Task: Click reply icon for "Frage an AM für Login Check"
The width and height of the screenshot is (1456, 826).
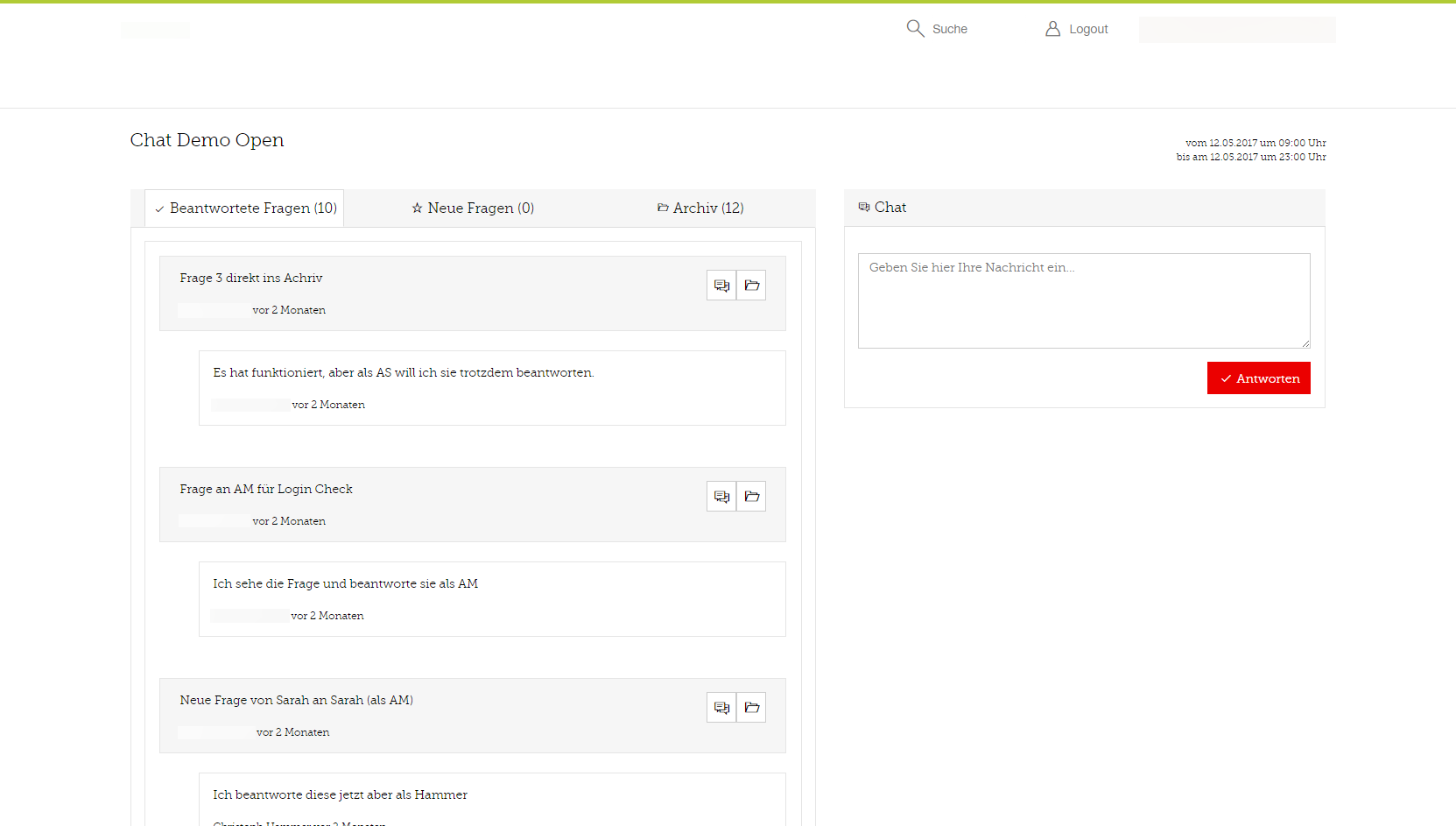Action: tap(721, 497)
